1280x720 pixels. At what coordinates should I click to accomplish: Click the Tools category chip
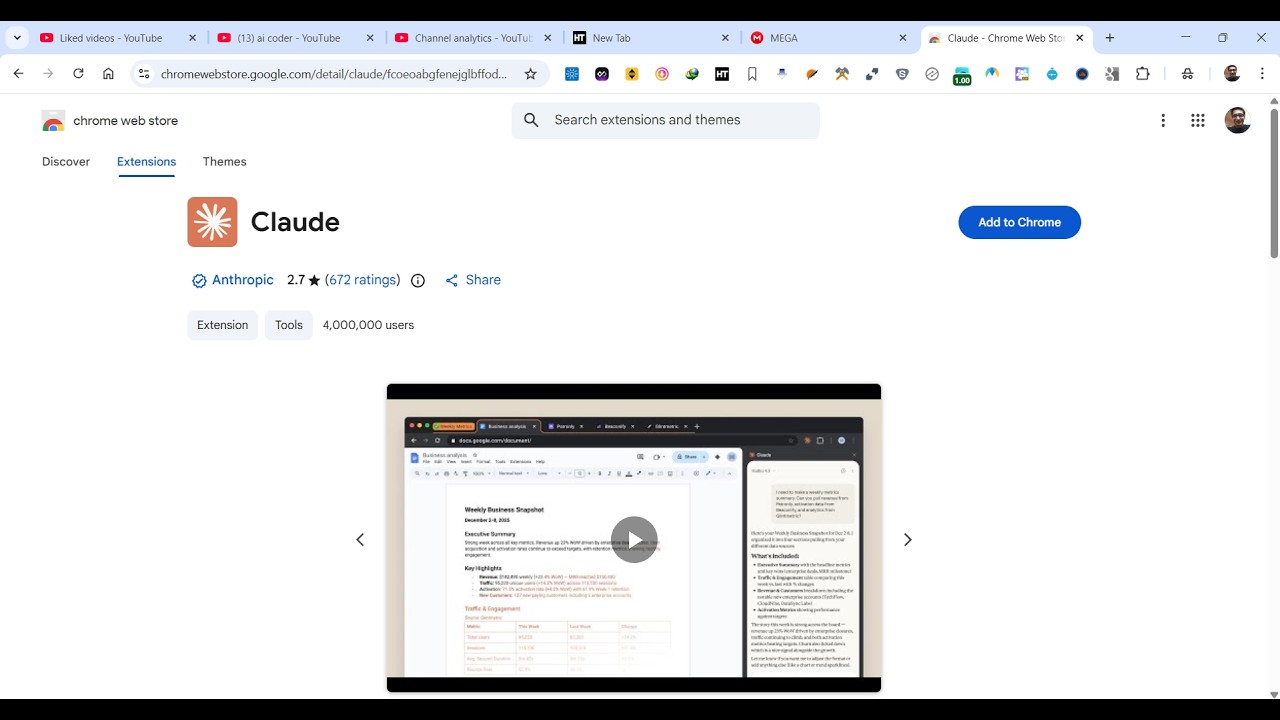(x=289, y=325)
